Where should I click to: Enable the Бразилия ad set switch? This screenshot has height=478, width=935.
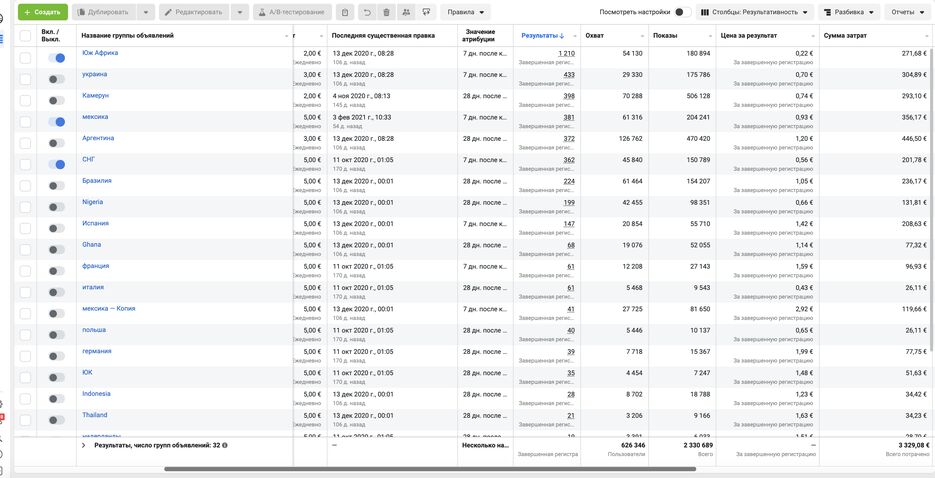57,185
